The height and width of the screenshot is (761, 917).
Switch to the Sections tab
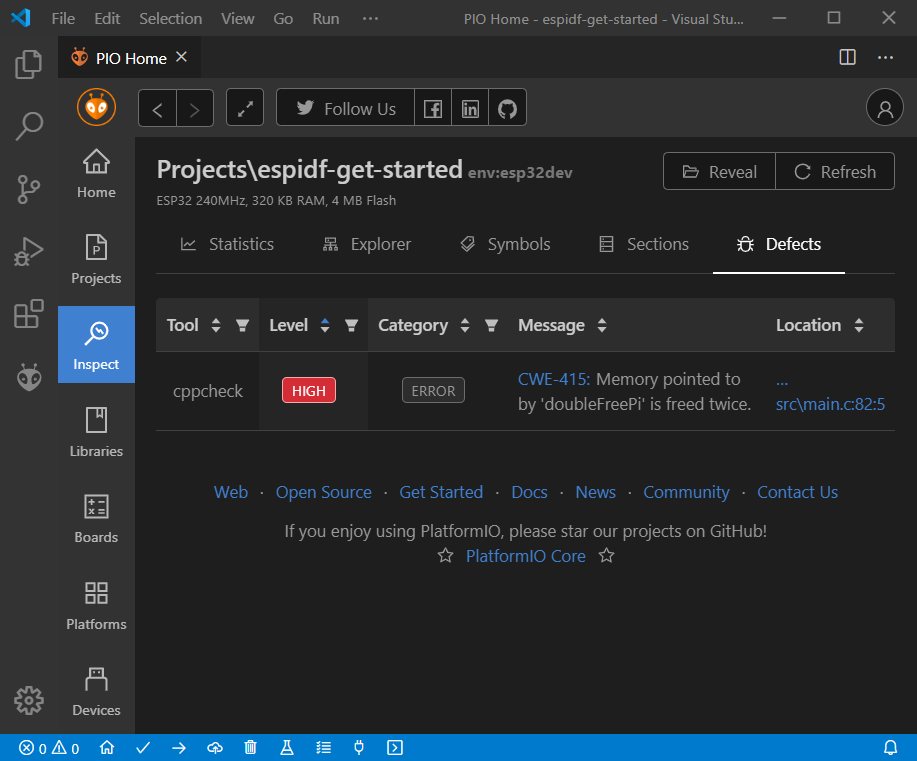pyautogui.click(x=644, y=245)
